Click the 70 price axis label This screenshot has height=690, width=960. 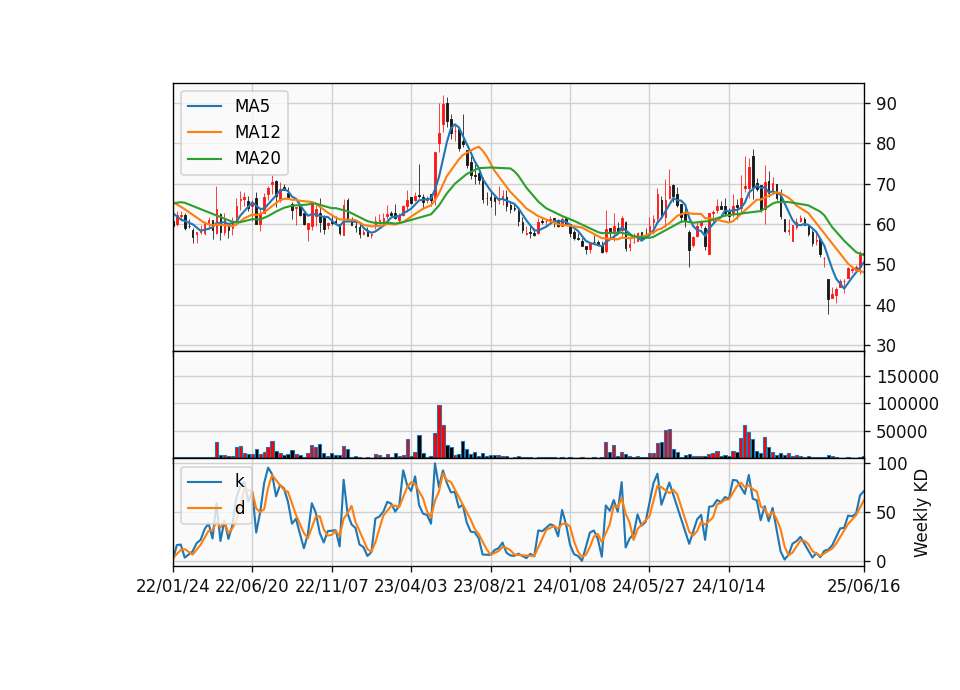[887, 184]
